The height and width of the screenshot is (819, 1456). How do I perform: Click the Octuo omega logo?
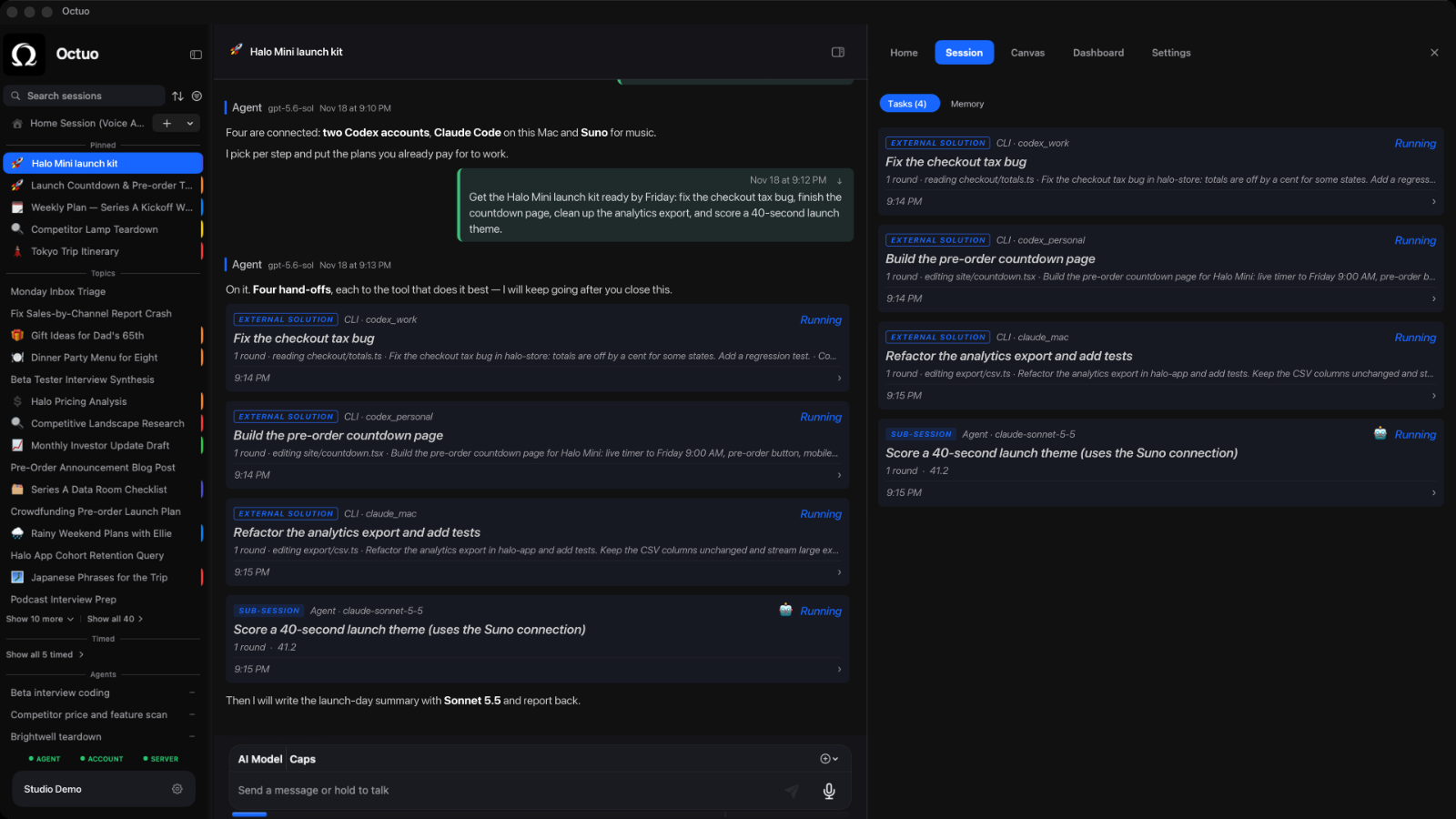pyautogui.click(x=25, y=55)
